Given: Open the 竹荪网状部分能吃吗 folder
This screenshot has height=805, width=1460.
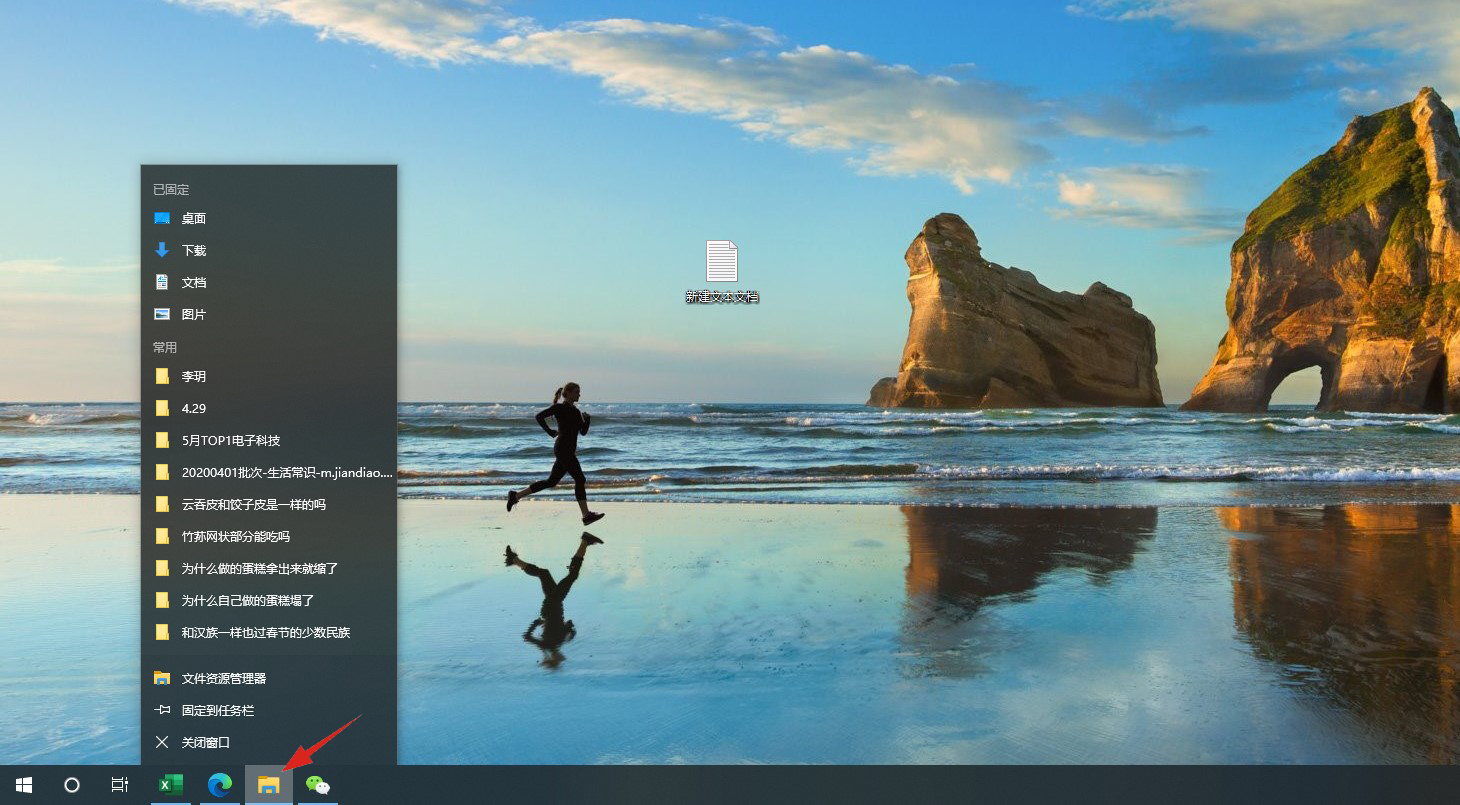Looking at the screenshot, I should point(269,536).
